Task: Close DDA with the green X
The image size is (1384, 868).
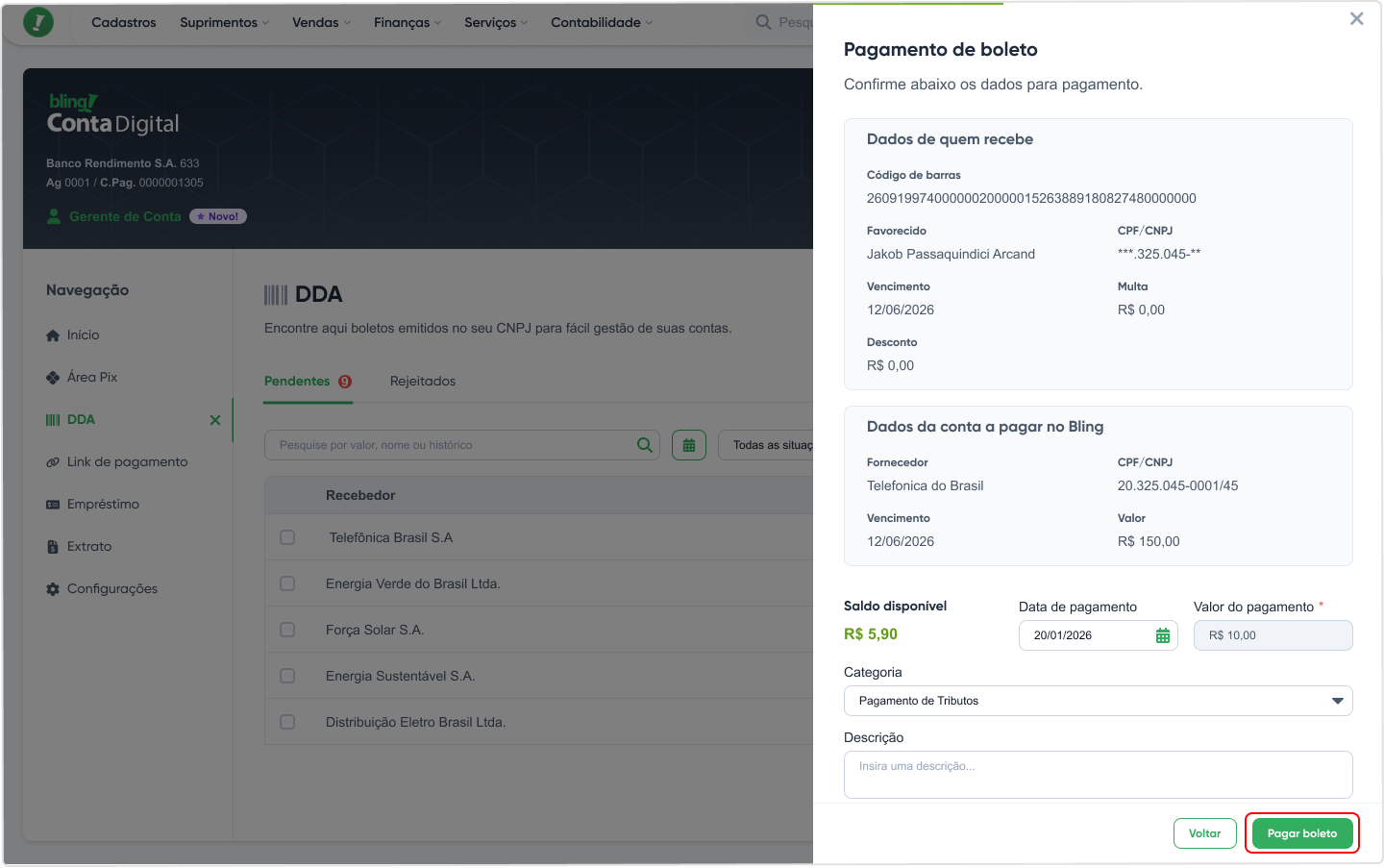Action: (x=215, y=420)
